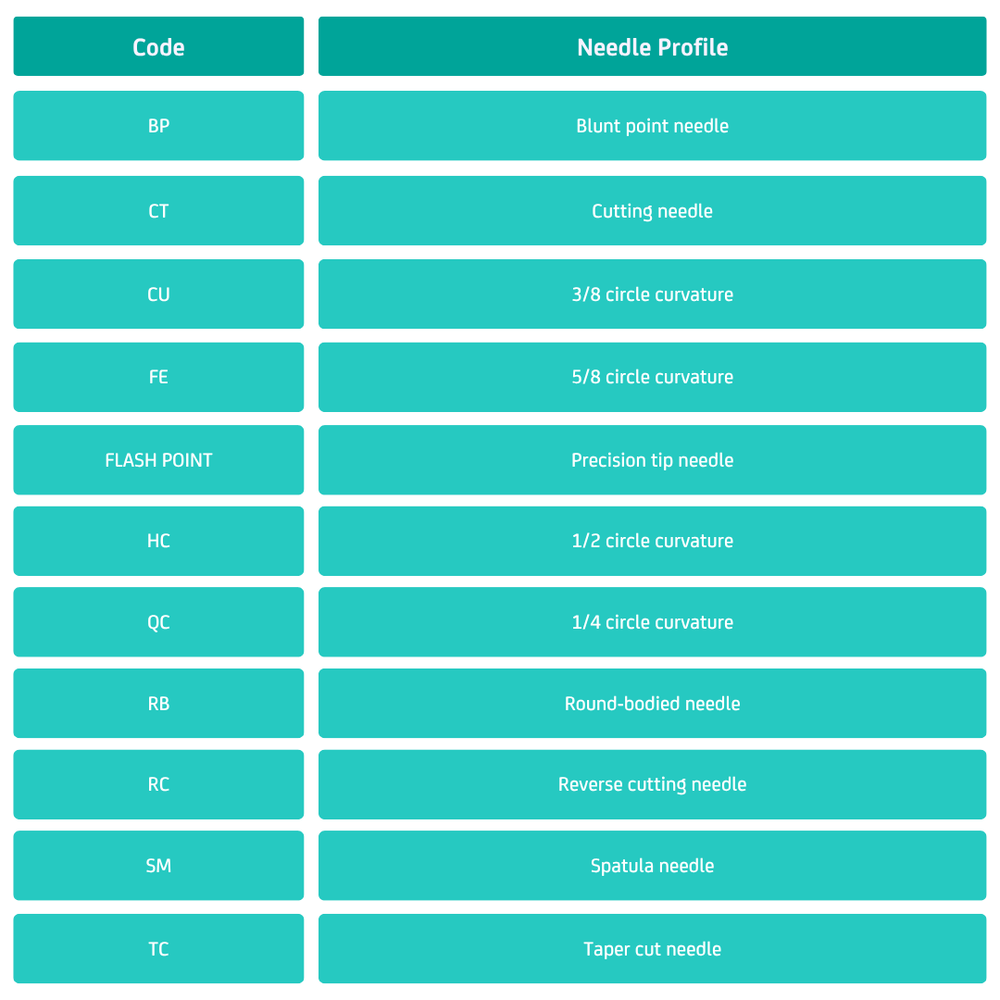Image resolution: width=1000 pixels, height=1000 pixels.
Task: Click the 3/8 circle curvature cell
Action: pyautogui.click(x=652, y=294)
